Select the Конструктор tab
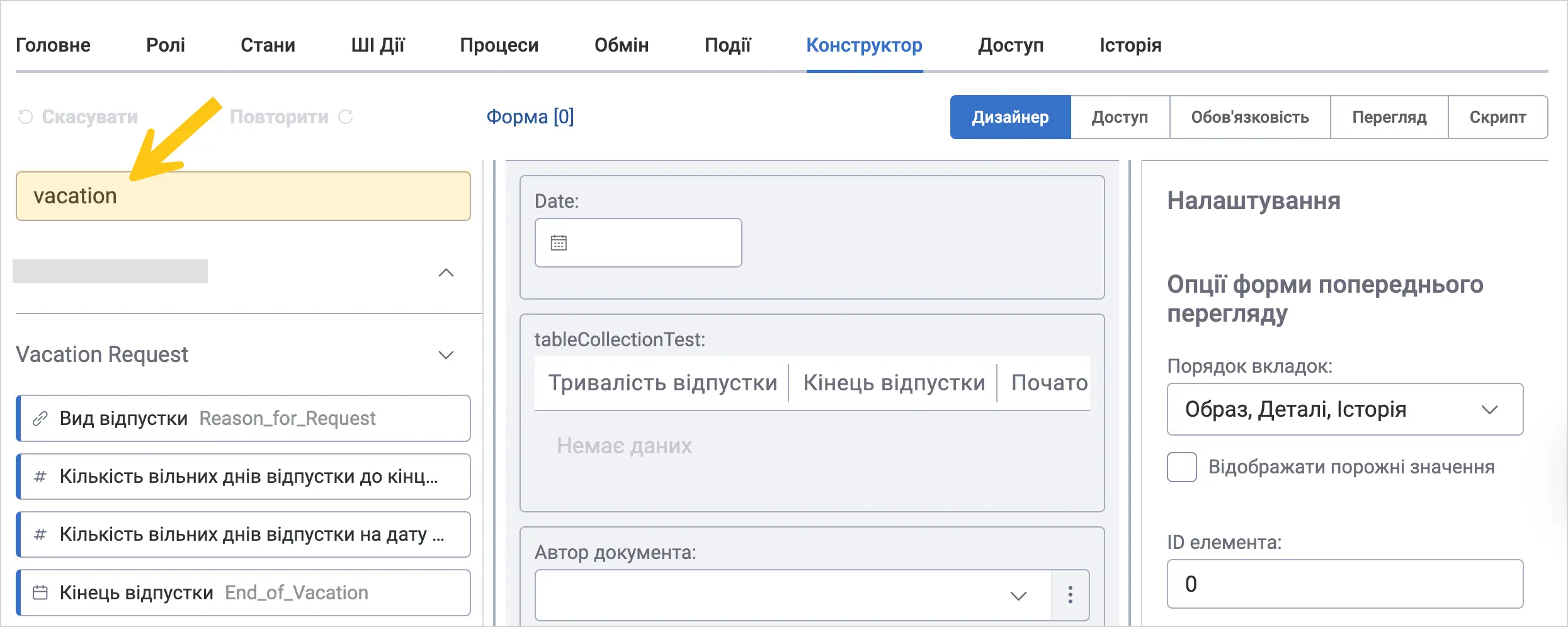Viewport: 1568px width, 627px height. (865, 45)
